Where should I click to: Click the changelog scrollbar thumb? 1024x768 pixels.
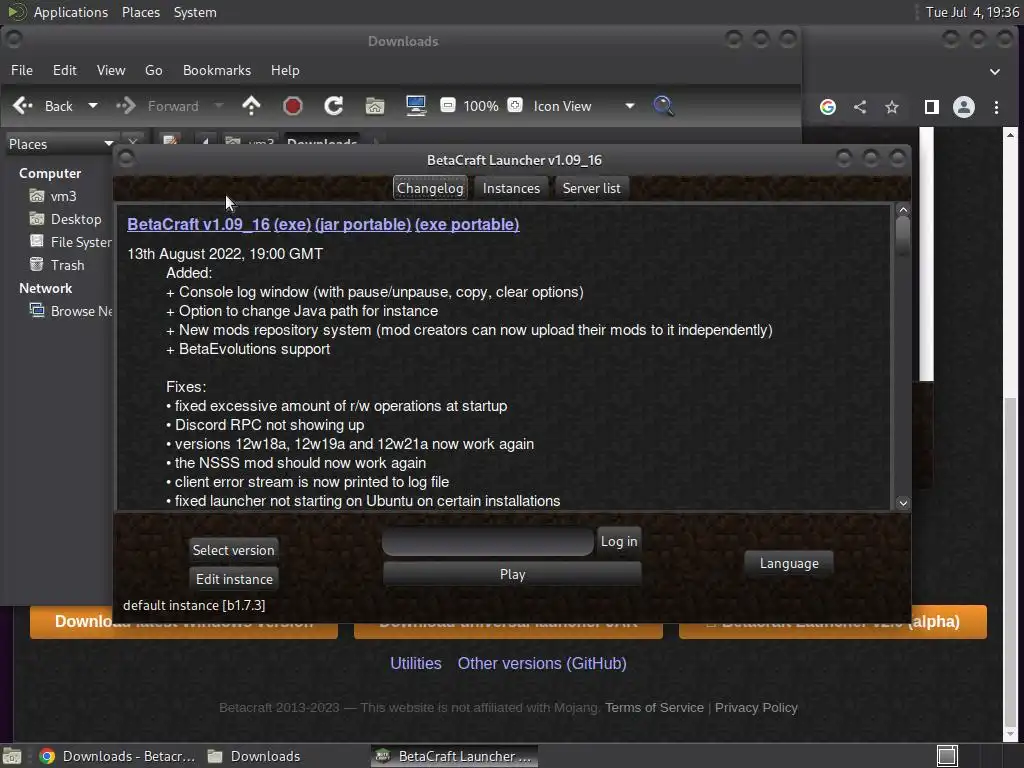click(x=903, y=236)
